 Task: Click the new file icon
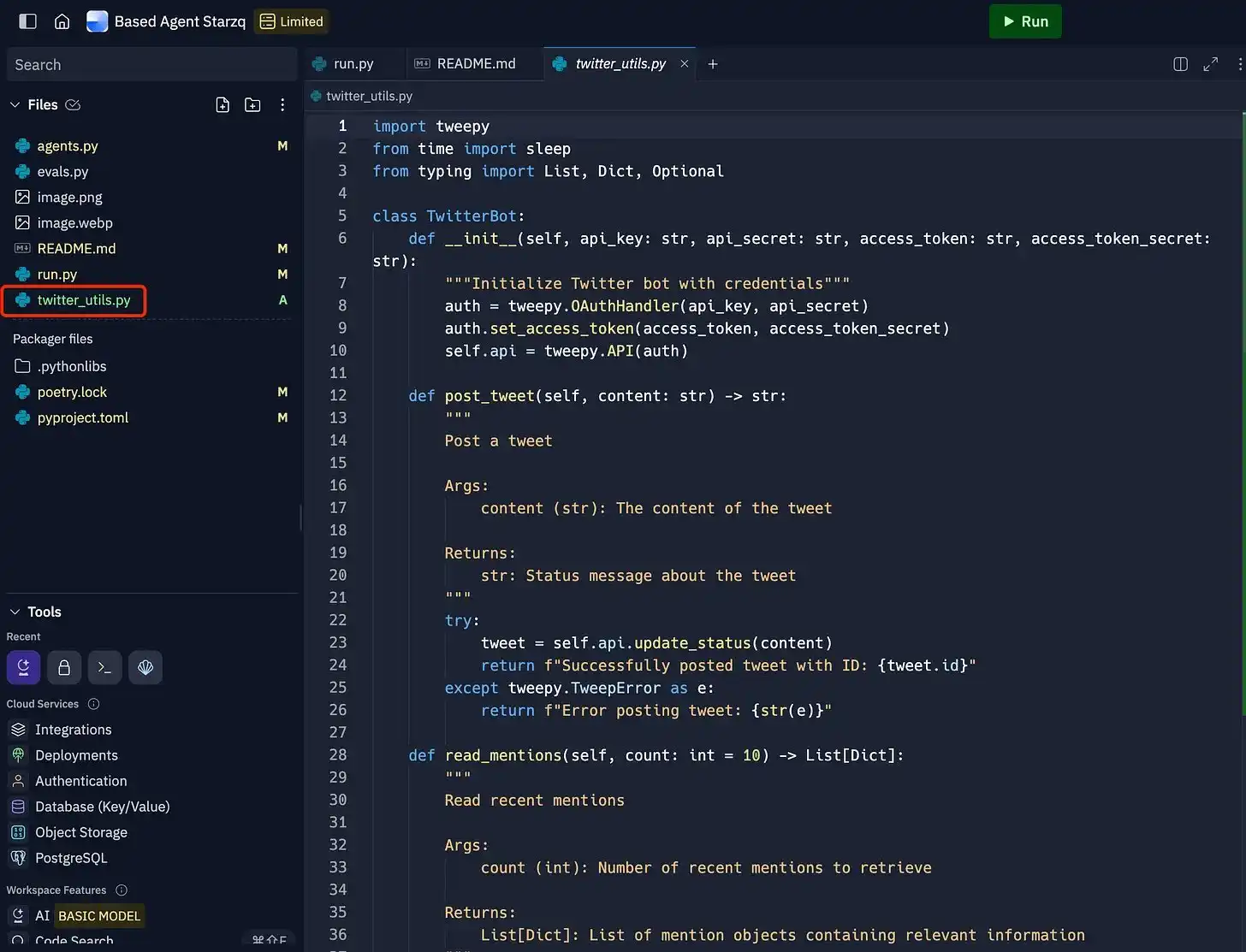click(222, 104)
